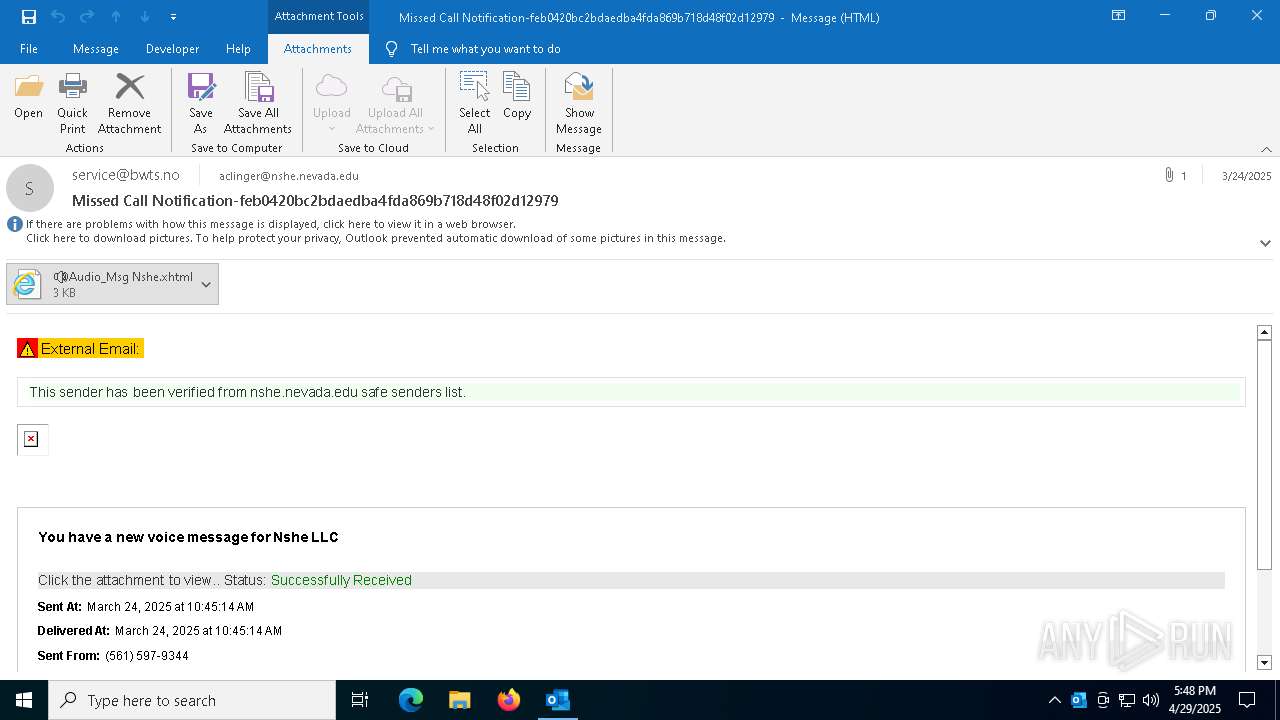
Task: Click Save All Attachments
Action: [258, 103]
